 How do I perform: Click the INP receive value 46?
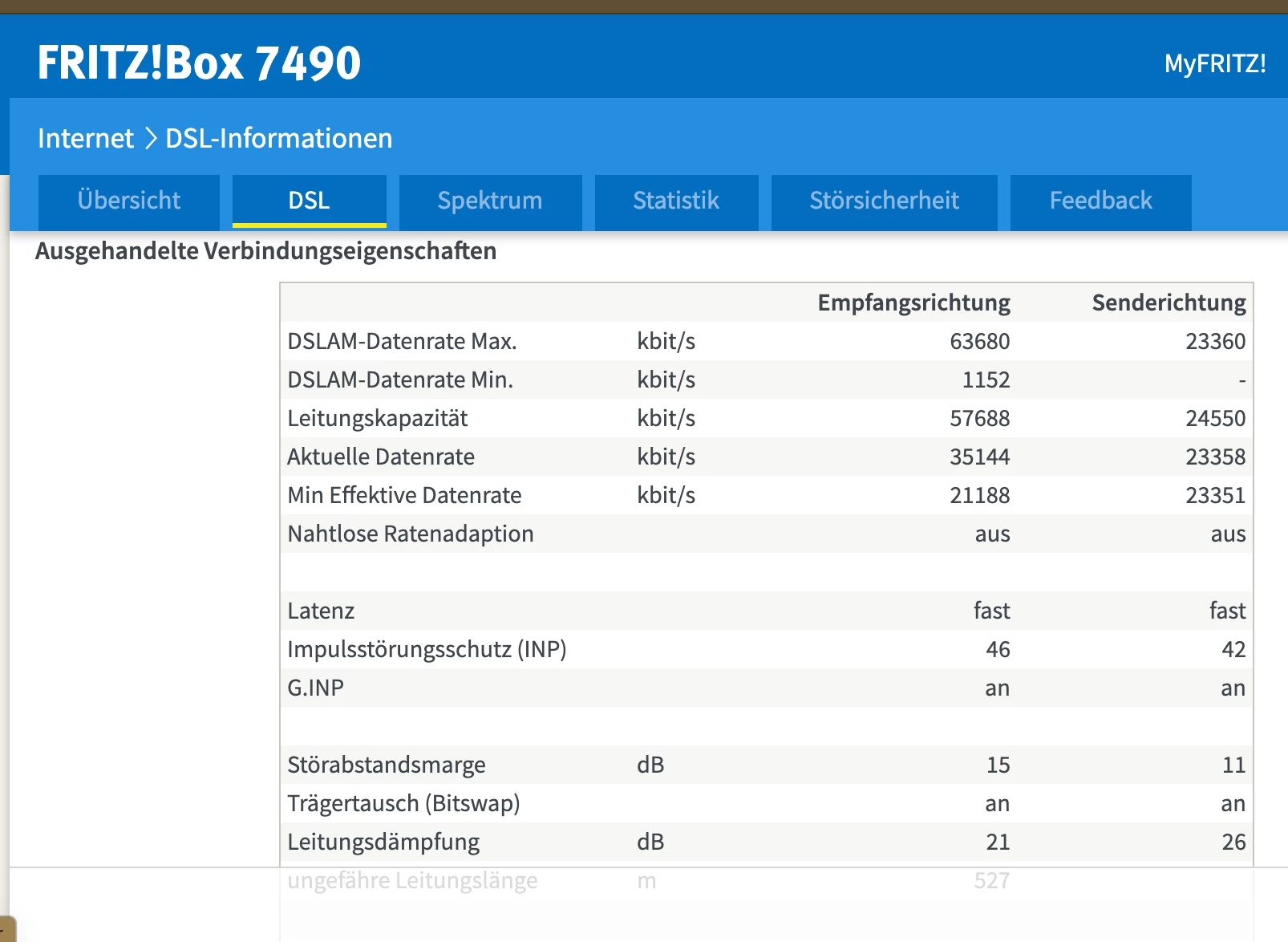click(998, 649)
